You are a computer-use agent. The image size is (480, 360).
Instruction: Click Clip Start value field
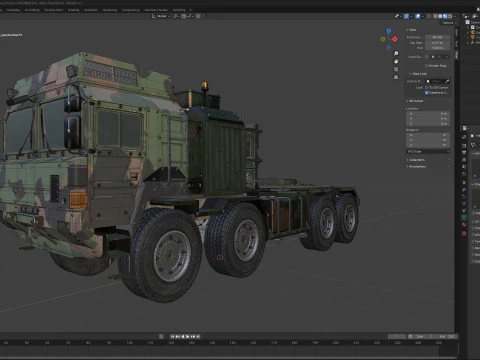pos(437,43)
